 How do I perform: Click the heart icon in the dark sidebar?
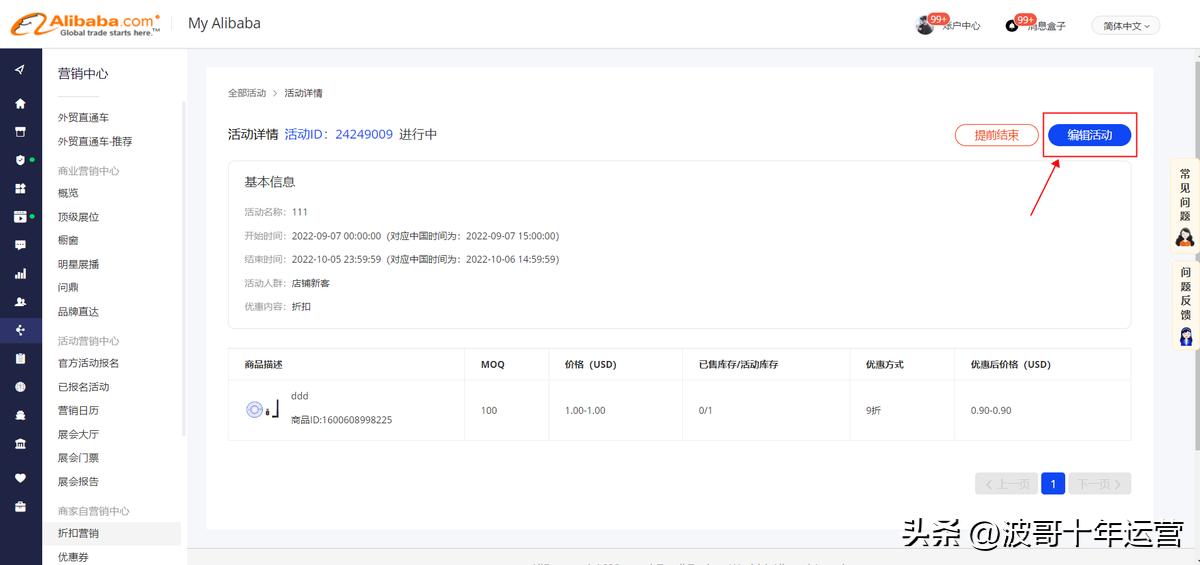[x=20, y=478]
